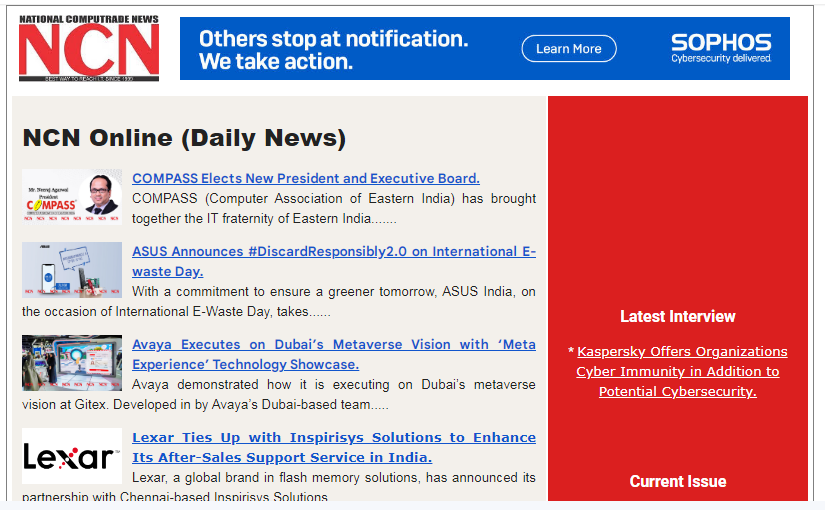Open Avaya Dubai Metaverse Vision article link
The image size is (825, 510).
334,354
